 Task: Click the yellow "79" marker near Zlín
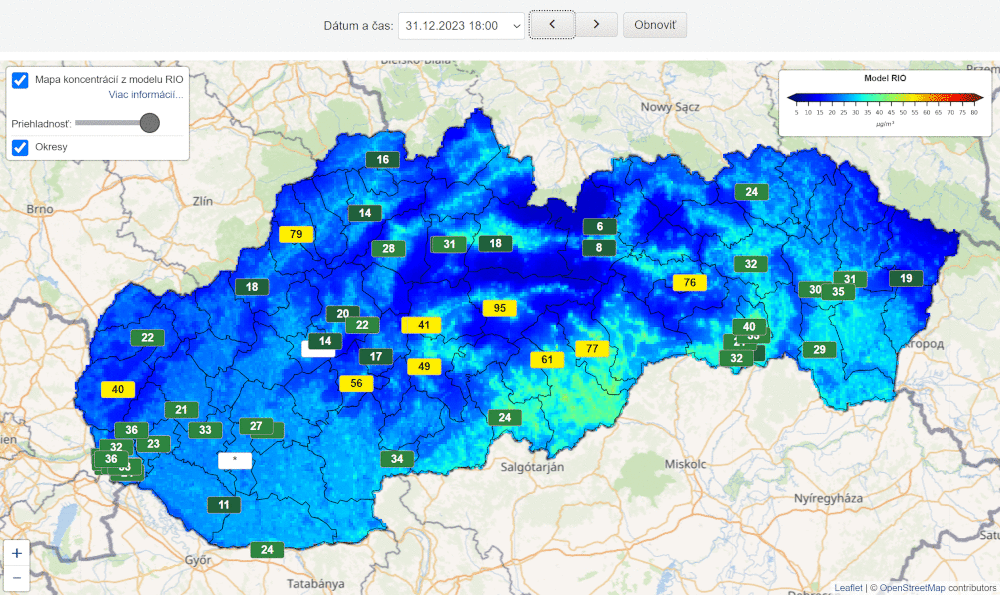click(295, 234)
